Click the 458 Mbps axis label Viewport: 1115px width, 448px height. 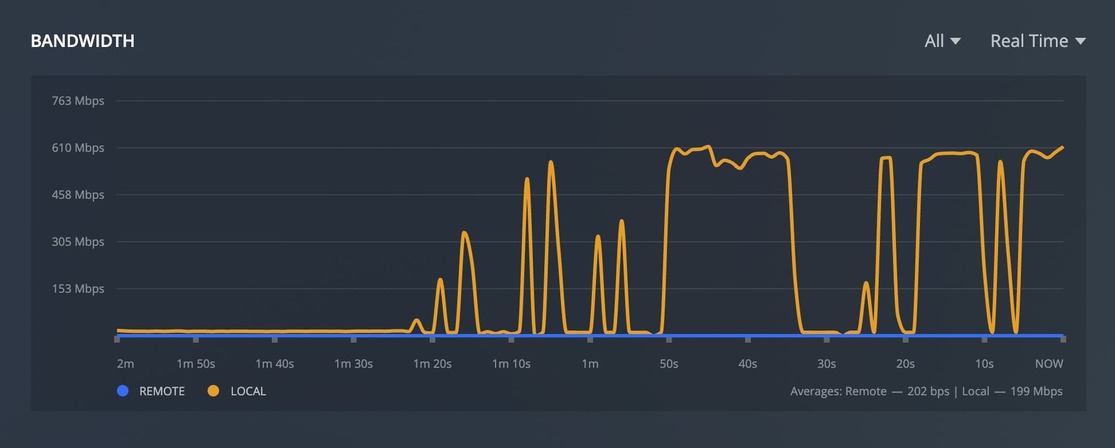(x=78, y=195)
